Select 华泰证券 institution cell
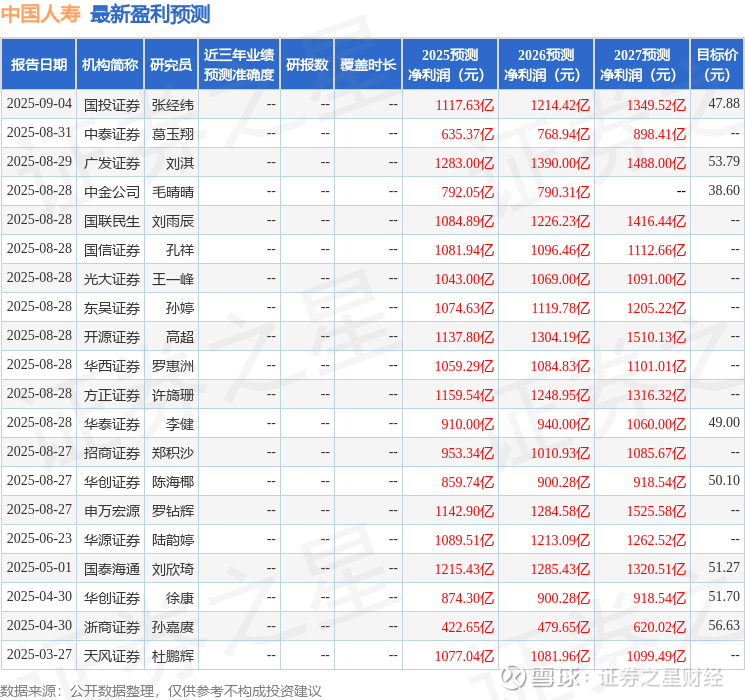The image size is (745, 700). point(112,424)
